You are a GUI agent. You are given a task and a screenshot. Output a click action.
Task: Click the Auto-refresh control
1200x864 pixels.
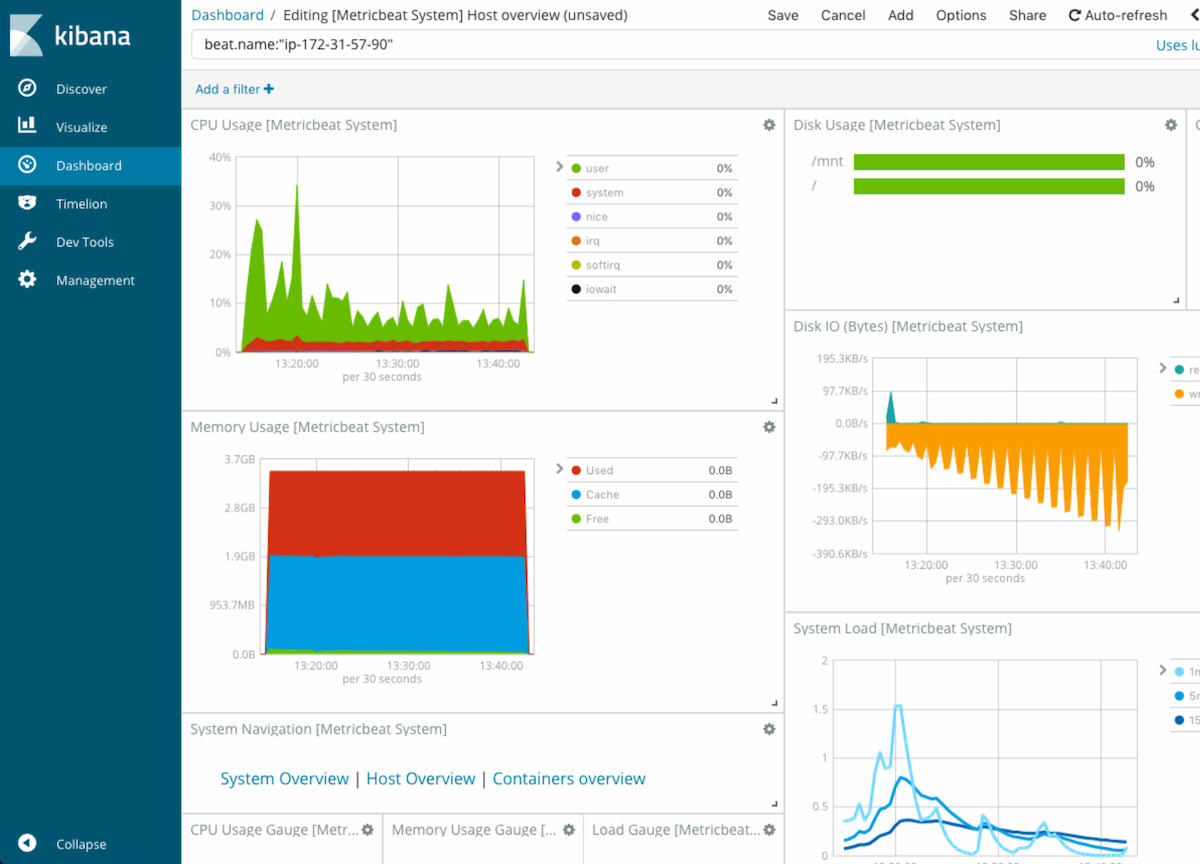point(1117,15)
